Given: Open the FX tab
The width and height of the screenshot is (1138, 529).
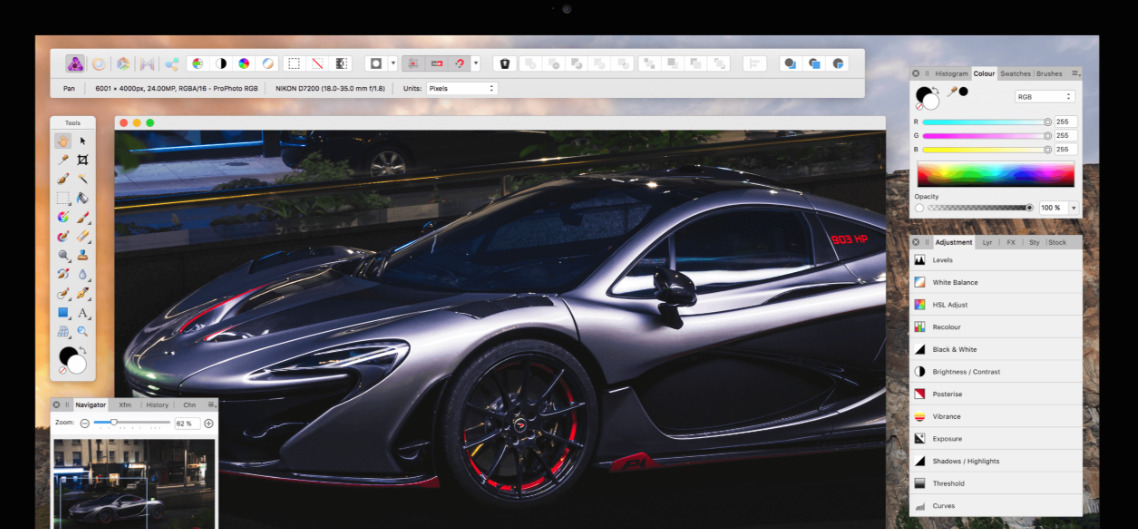Looking at the screenshot, I should (x=1011, y=242).
